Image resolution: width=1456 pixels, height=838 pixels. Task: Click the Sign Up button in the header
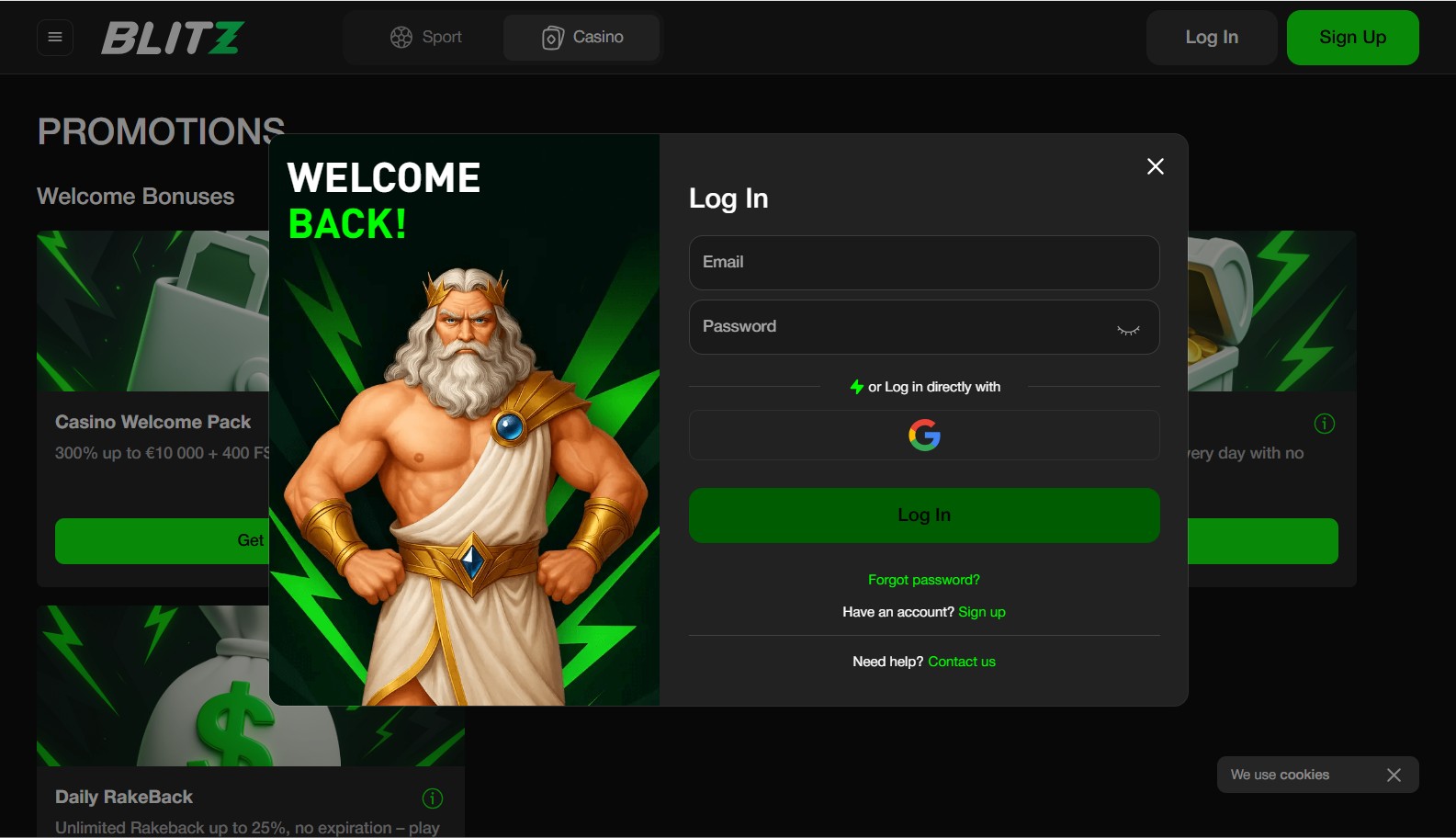point(1352,38)
